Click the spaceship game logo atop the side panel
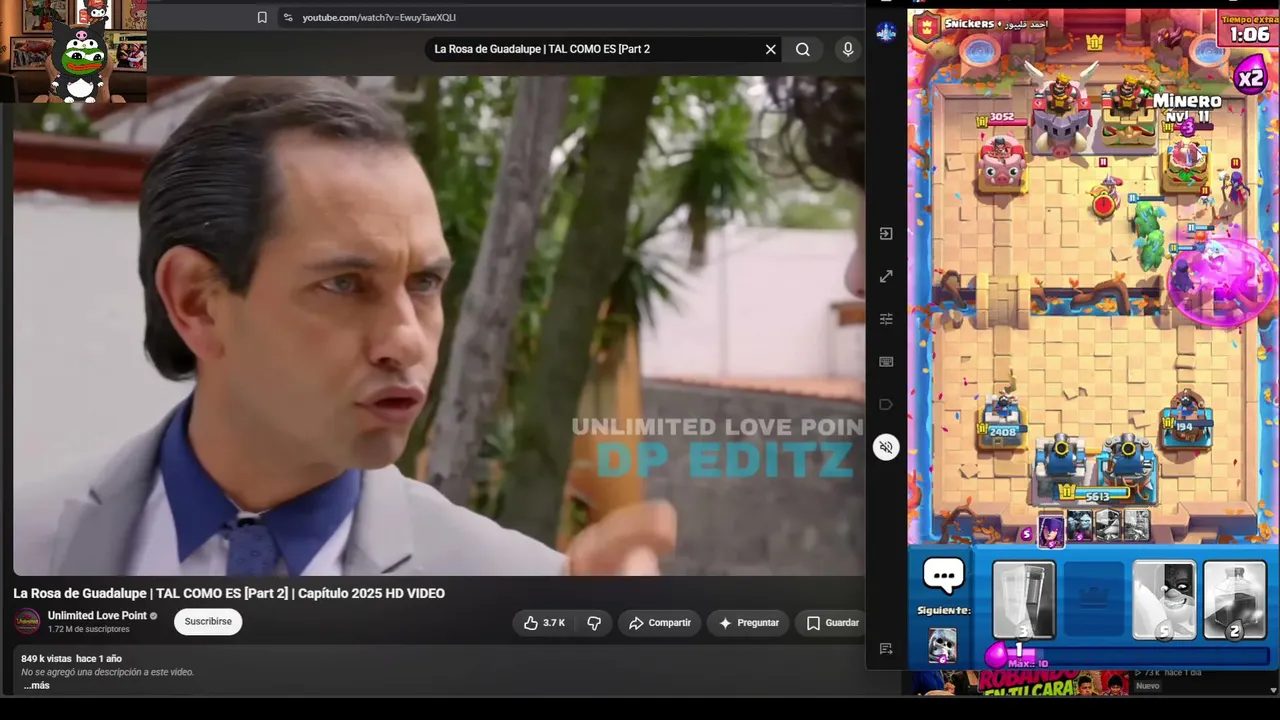The height and width of the screenshot is (720, 1280). 886,32
